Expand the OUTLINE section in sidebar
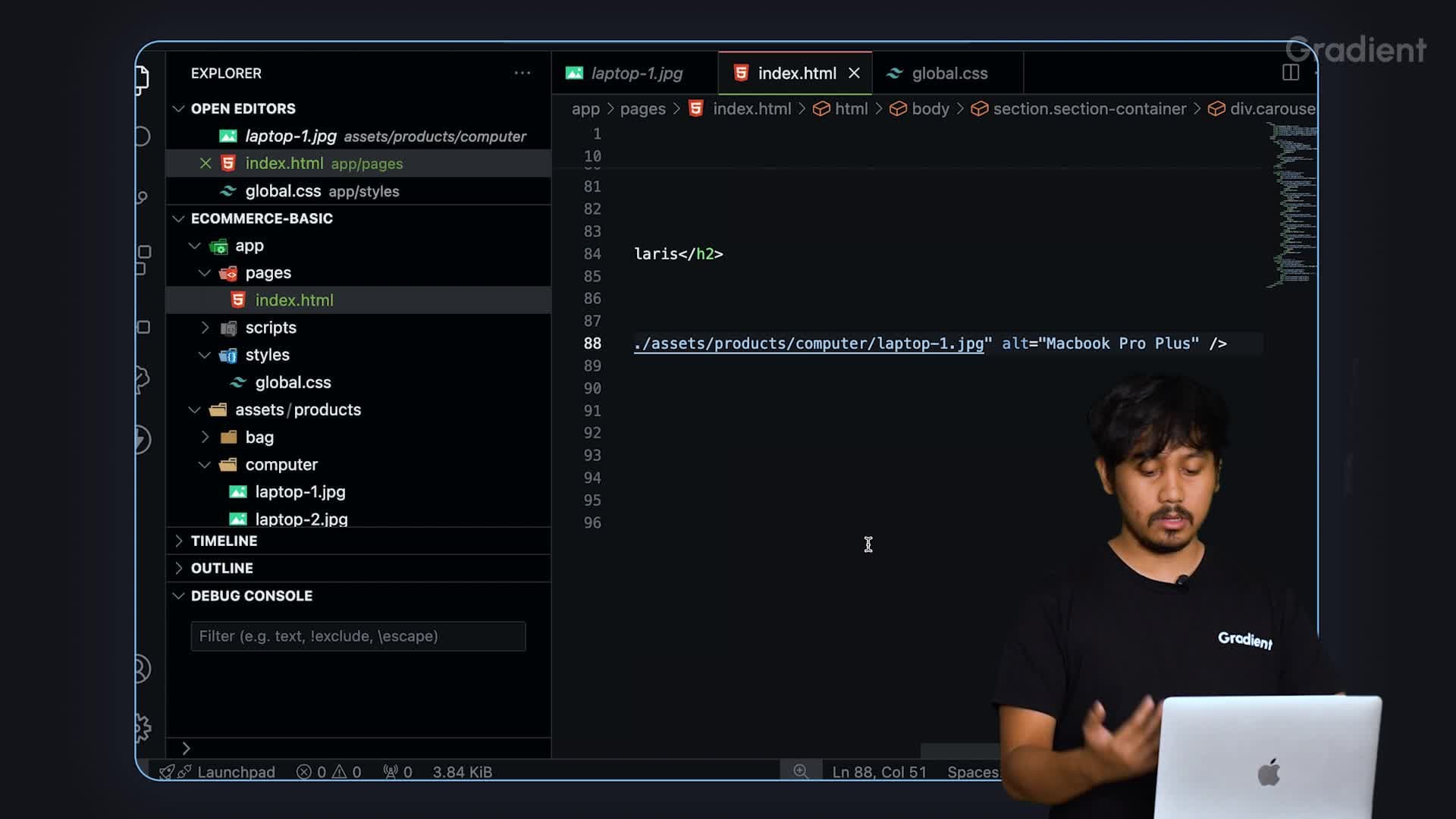 (x=221, y=569)
